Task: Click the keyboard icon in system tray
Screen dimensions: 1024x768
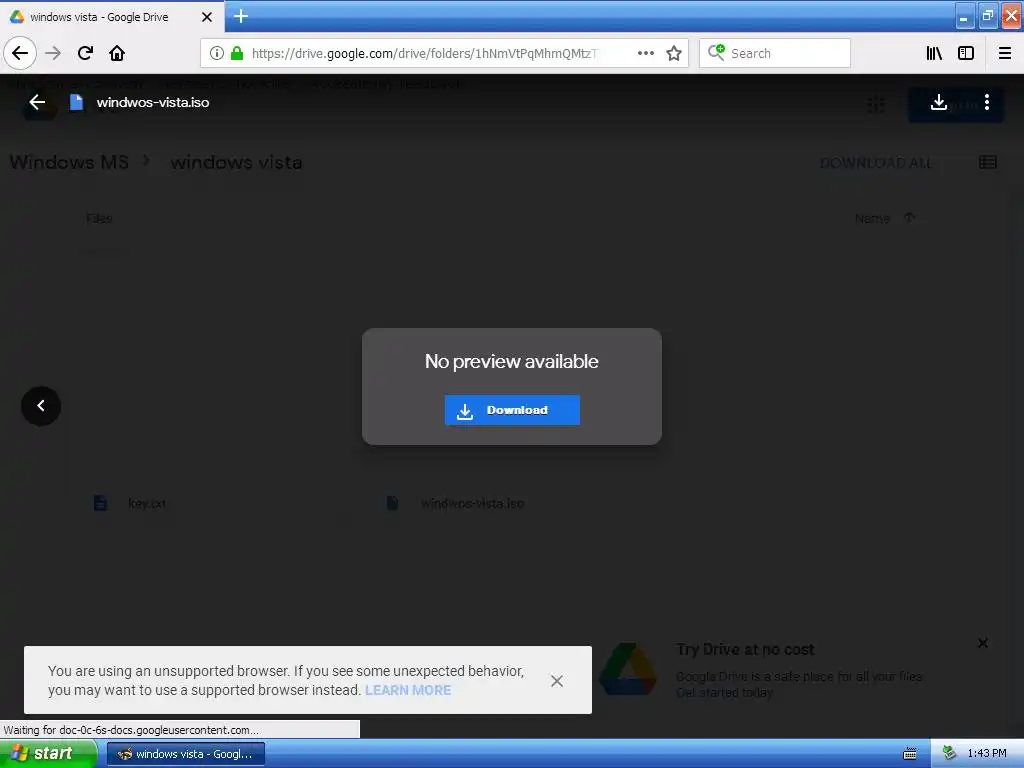Action: click(909, 754)
